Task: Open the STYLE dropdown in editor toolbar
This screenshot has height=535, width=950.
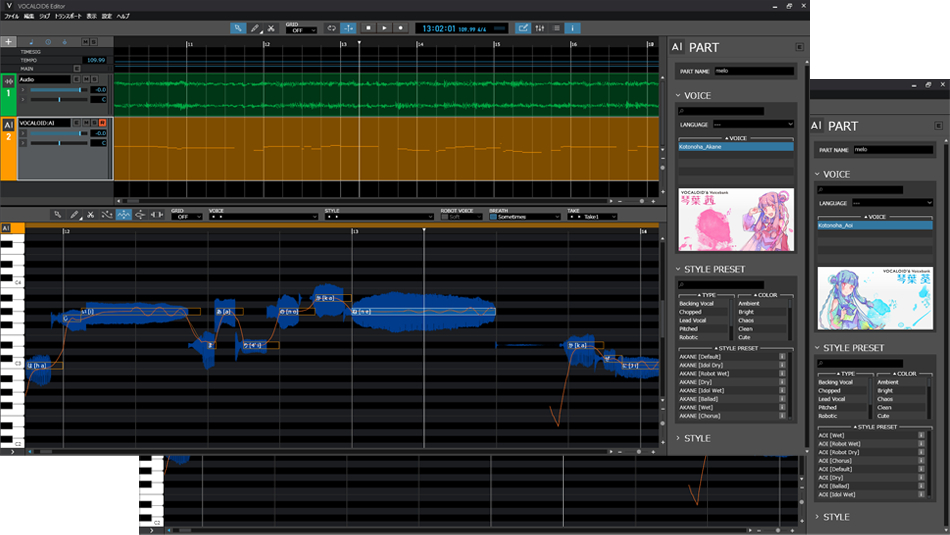Action: [x=379, y=217]
